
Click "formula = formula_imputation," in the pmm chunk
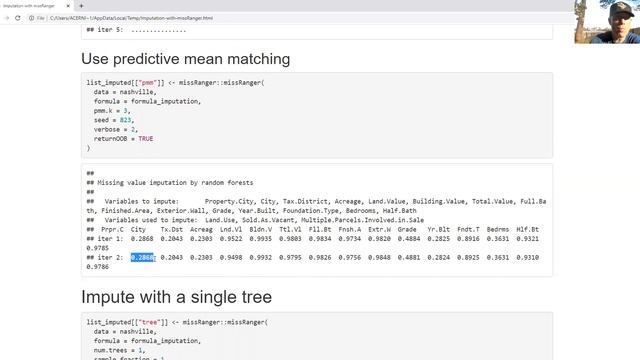coord(147,101)
